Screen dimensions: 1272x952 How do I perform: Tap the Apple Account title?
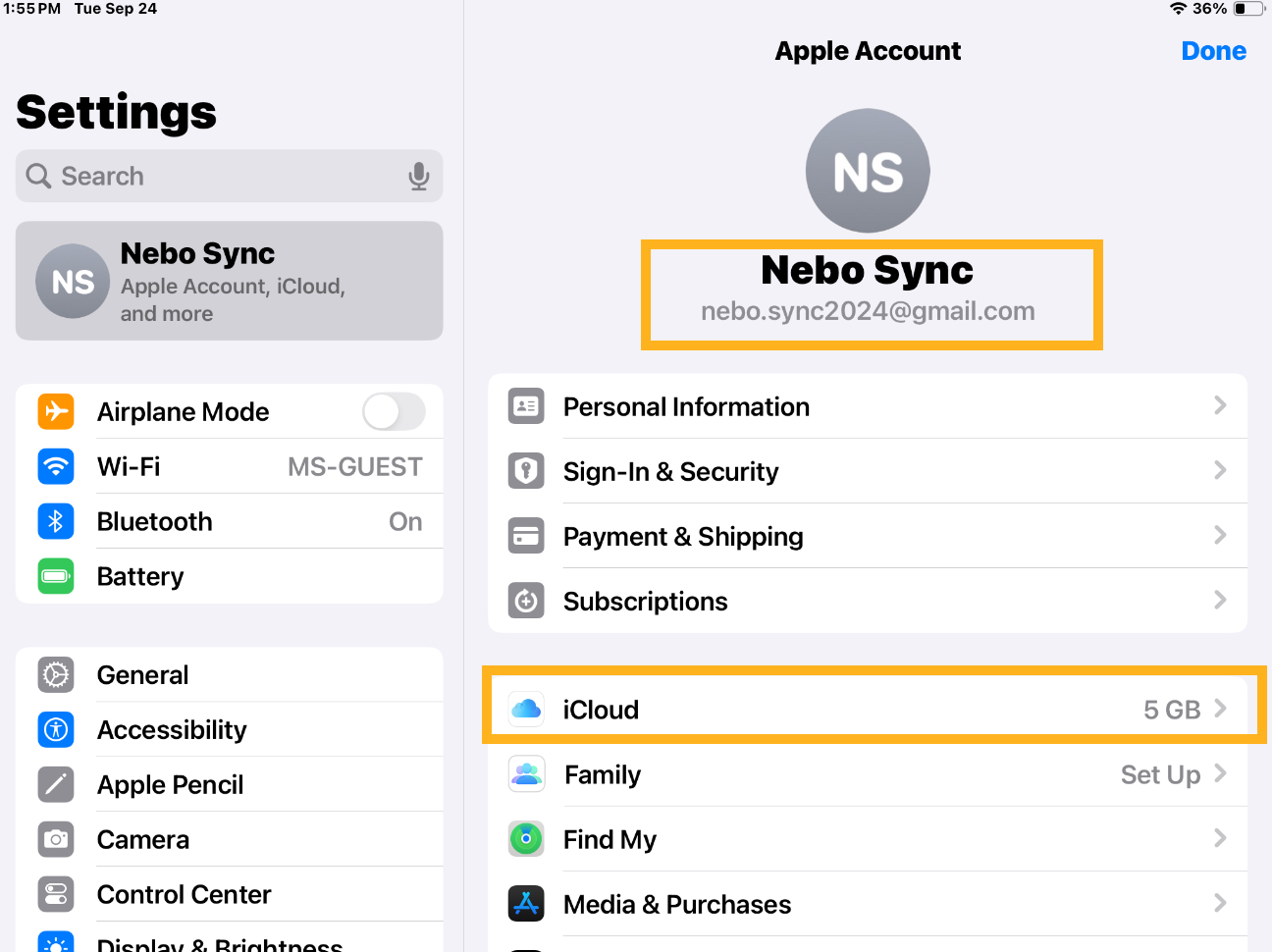(x=868, y=51)
